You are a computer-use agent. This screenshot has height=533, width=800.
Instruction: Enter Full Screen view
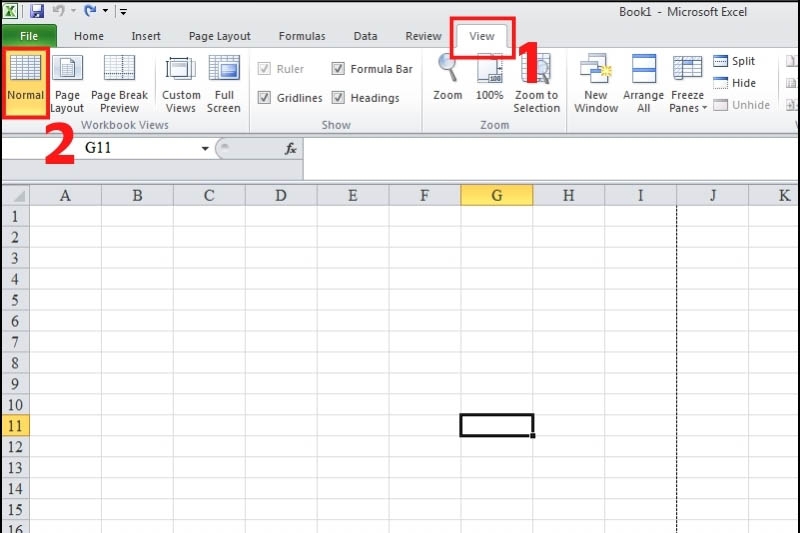point(223,84)
